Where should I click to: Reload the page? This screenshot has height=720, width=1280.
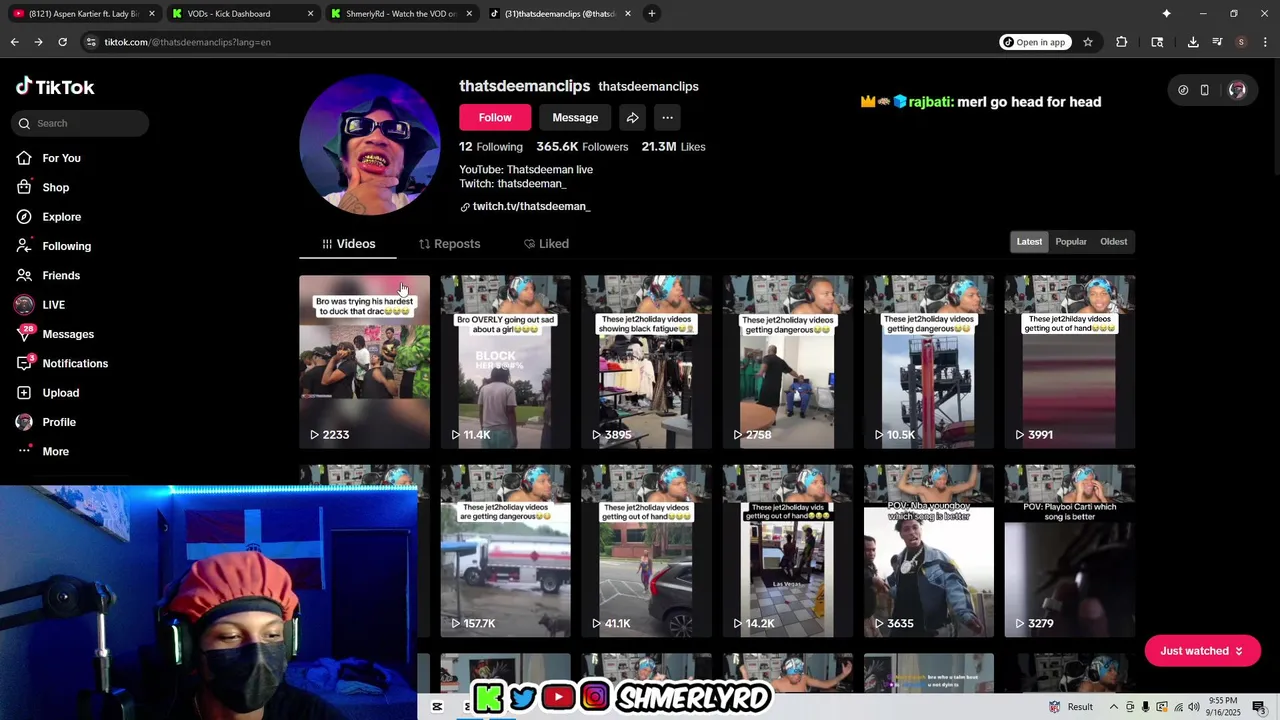(x=62, y=42)
